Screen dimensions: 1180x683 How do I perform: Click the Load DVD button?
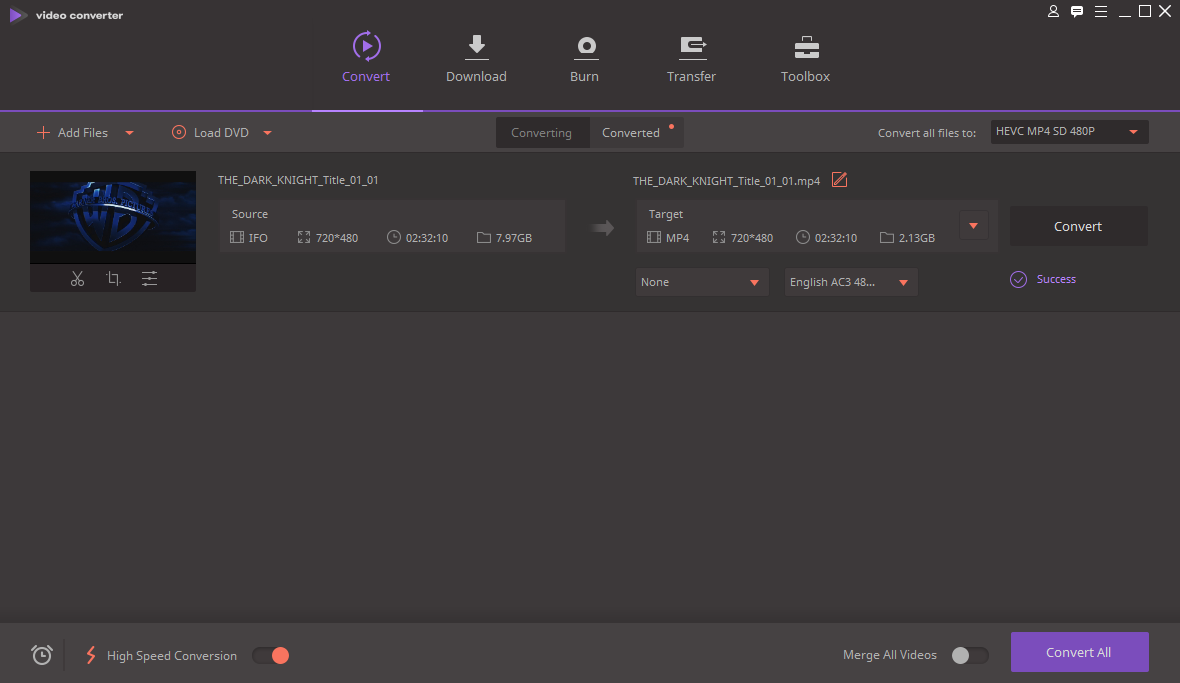211,132
